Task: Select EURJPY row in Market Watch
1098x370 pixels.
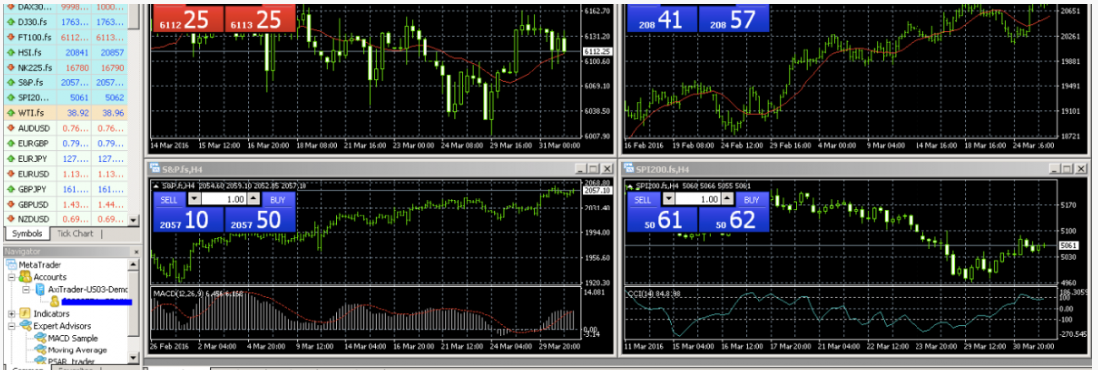Action: point(64,158)
